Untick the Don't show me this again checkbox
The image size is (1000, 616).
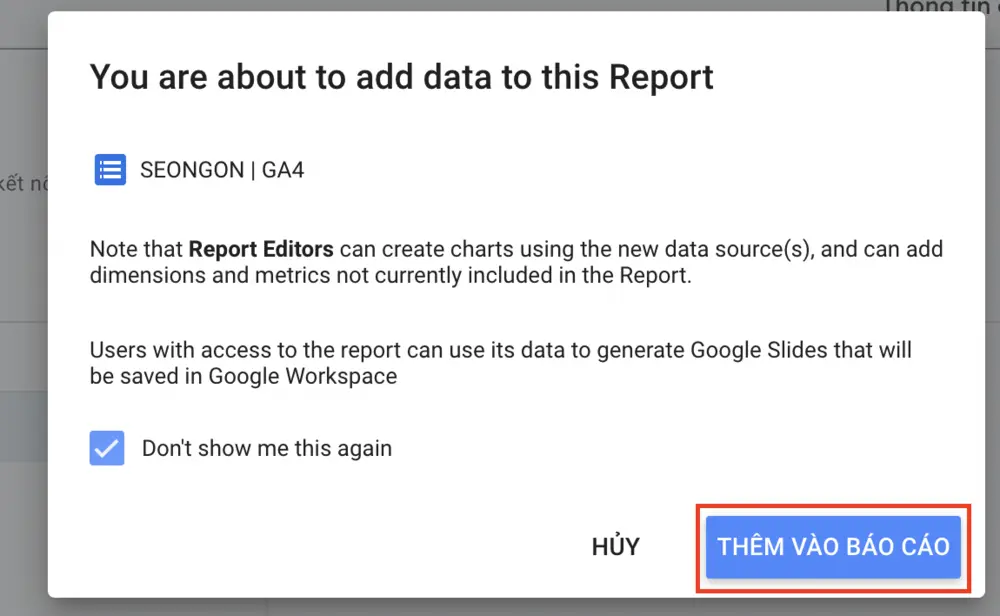click(107, 448)
